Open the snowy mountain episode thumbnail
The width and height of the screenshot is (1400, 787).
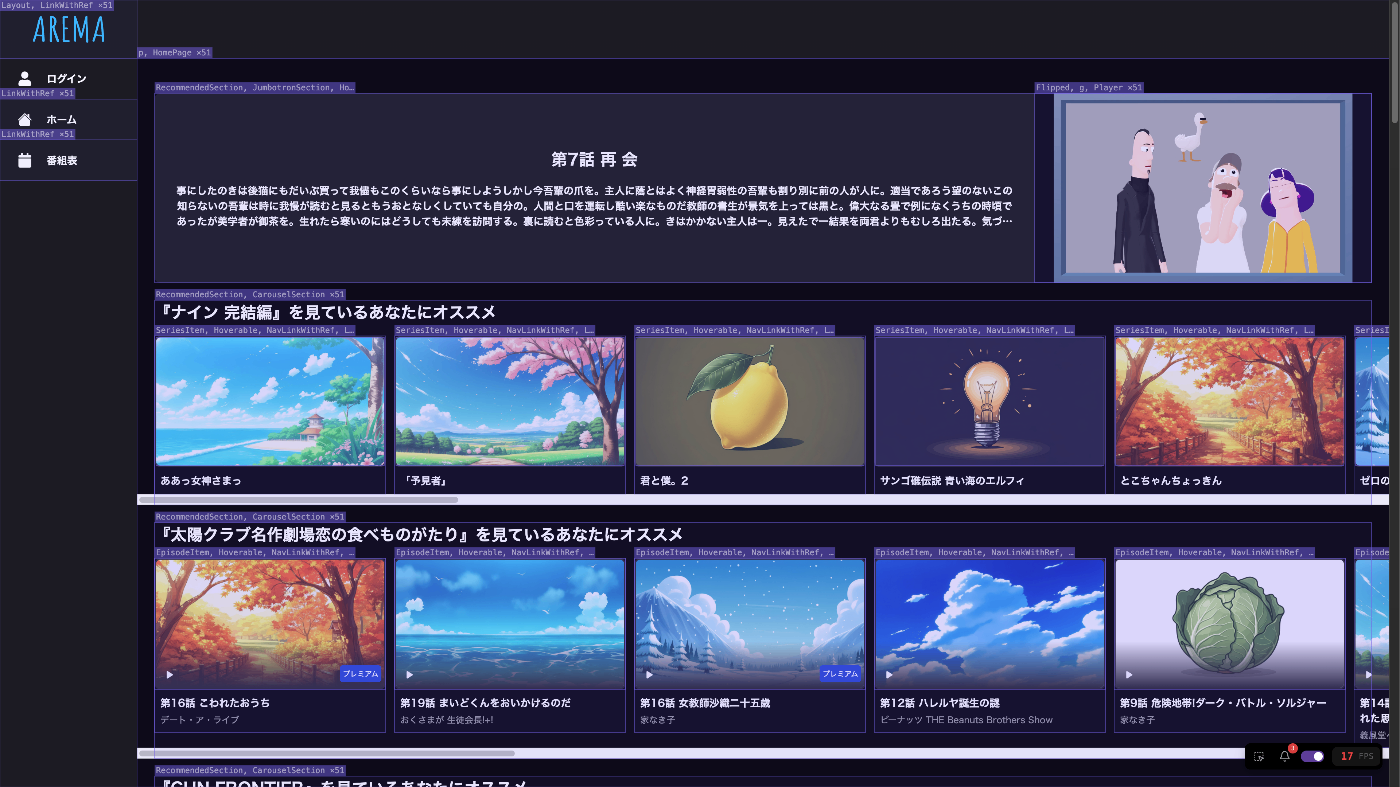point(750,624)
